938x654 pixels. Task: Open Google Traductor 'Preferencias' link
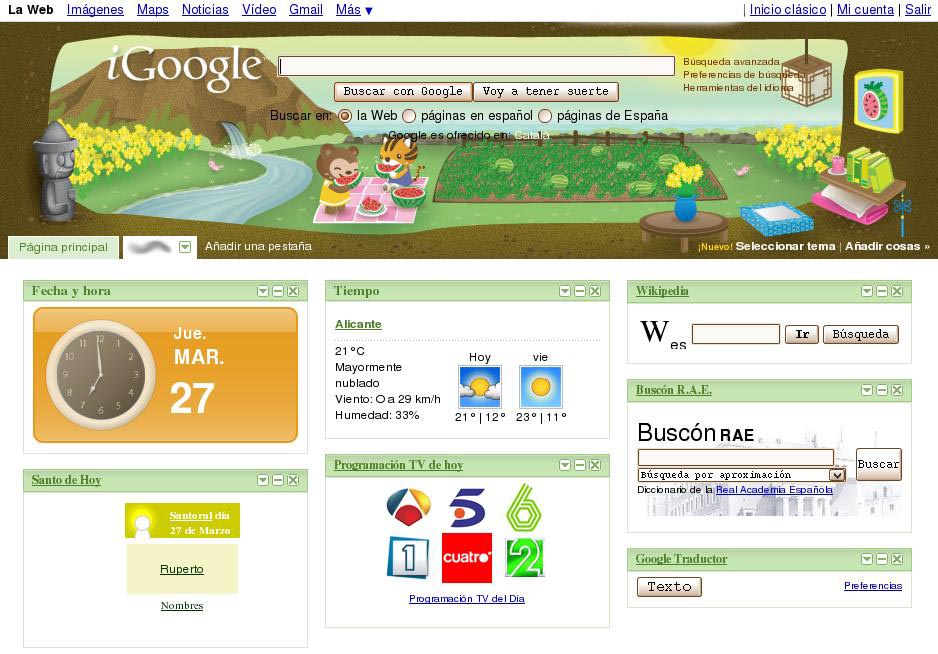pyautogui.click(x=873, y=585)
